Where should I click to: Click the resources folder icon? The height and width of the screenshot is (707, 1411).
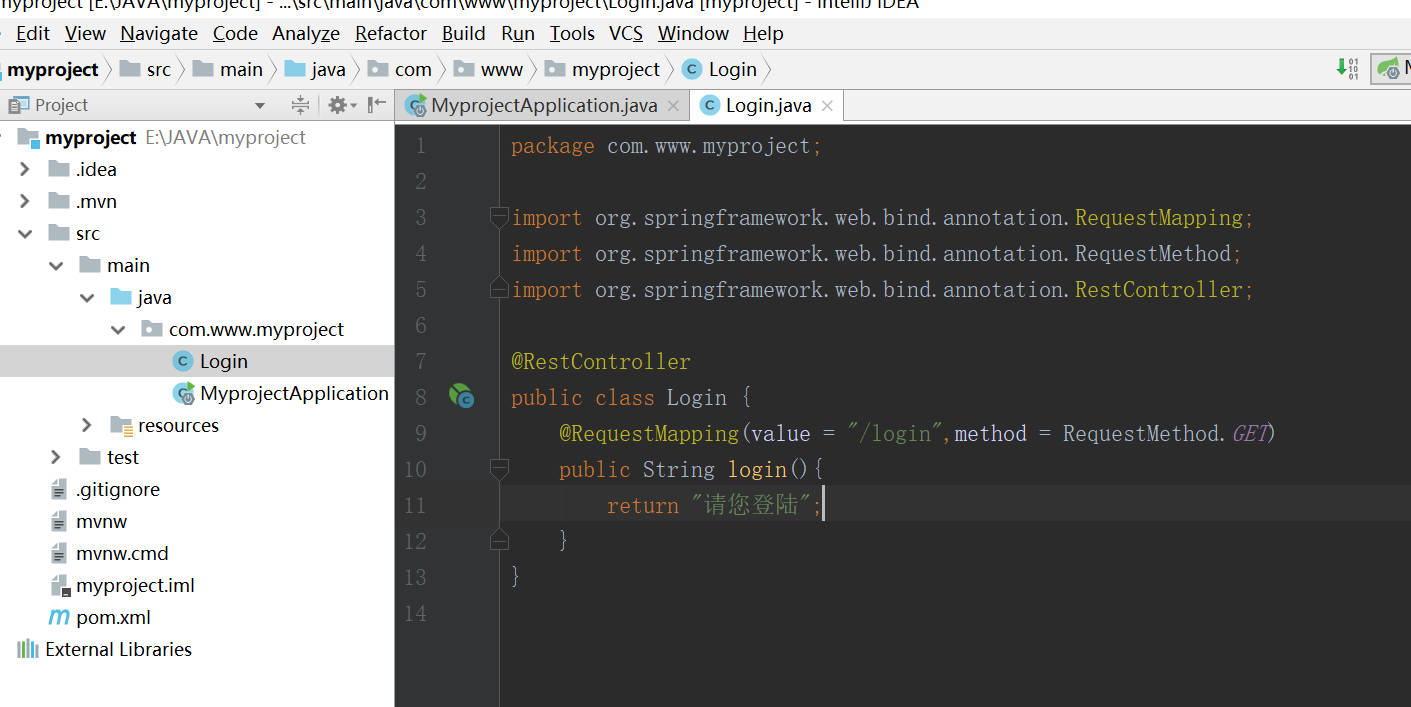(x=121, y=425)
